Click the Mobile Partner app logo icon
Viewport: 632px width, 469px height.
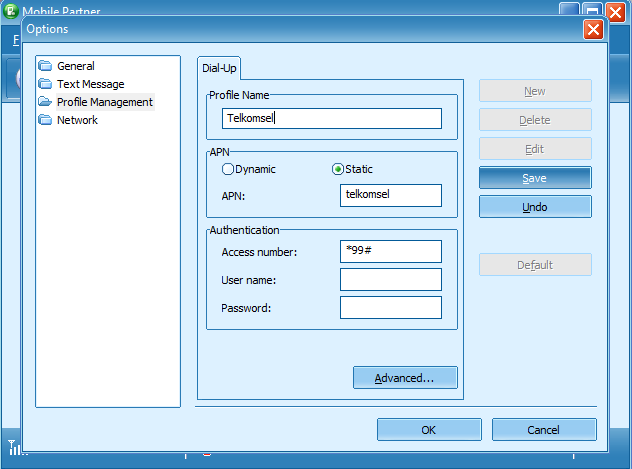(x=11, y=10)
